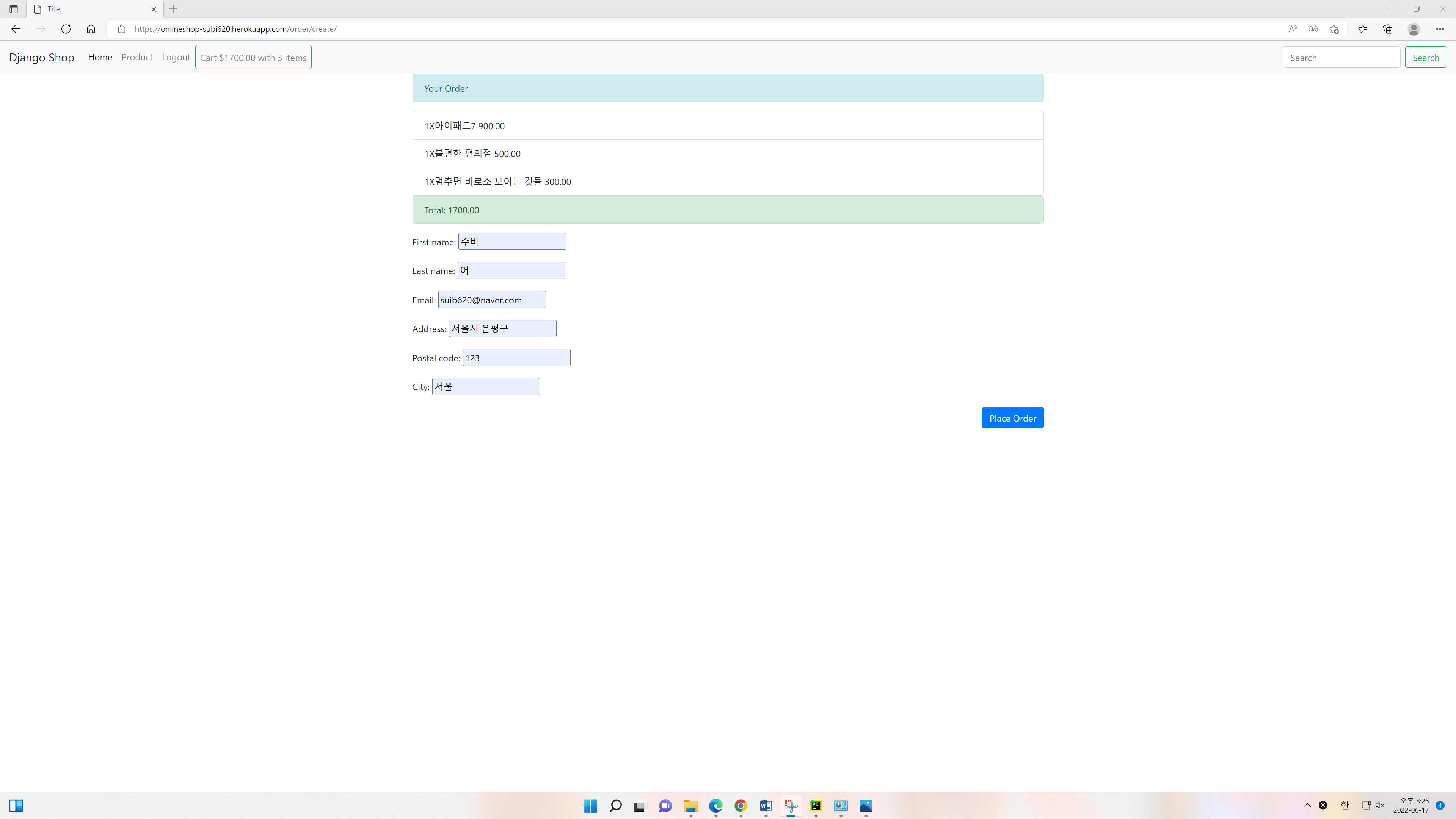The height and width of the screenshot is (819, 1456).
Task: Open the tab actions menu icon
Action: tap(14, 9)
